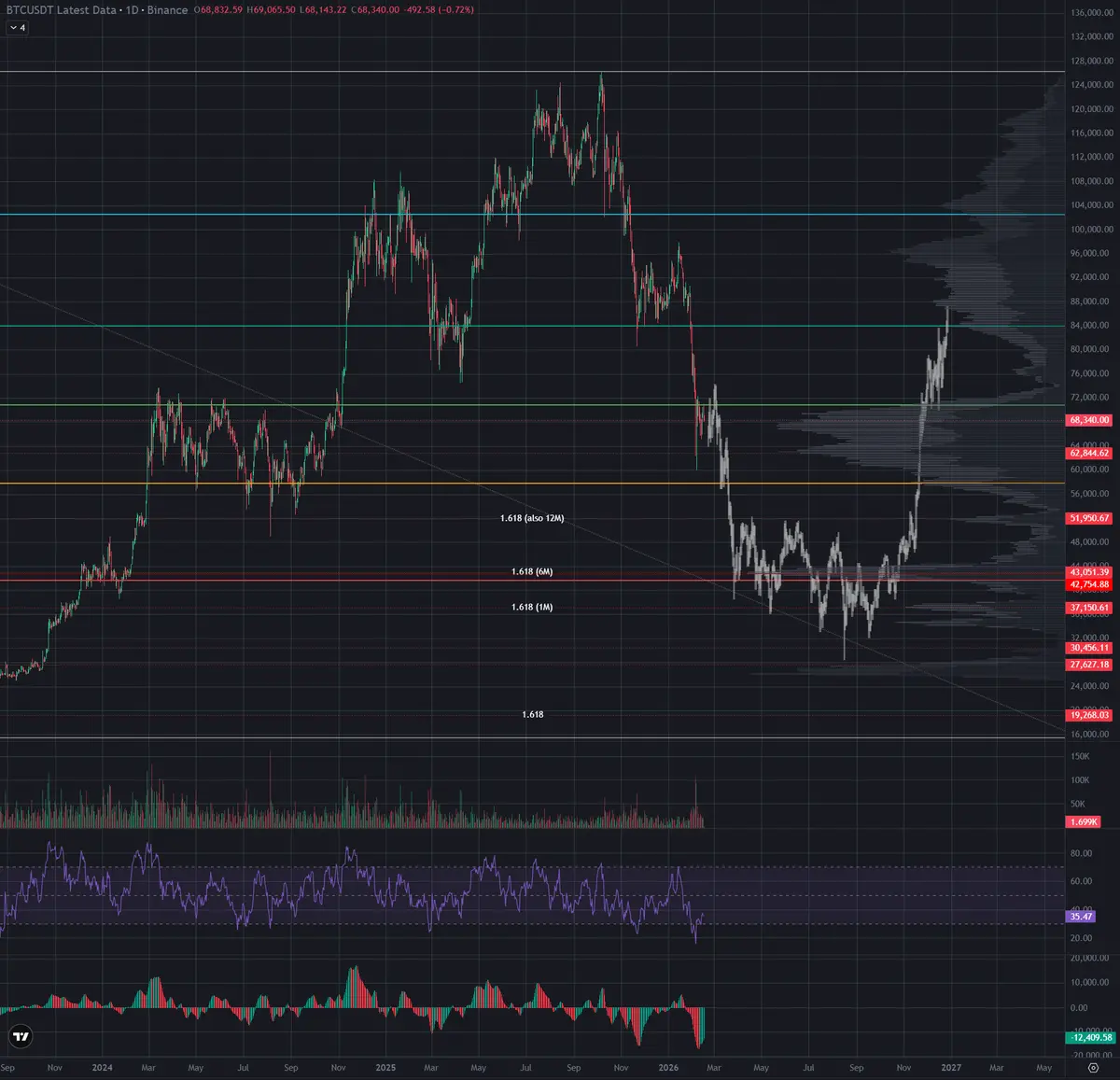Screen dimensions: 1120x1080
Task: Click the '1.618 (6M)' Fibonacci label
Action: click(x=532, y=571)
